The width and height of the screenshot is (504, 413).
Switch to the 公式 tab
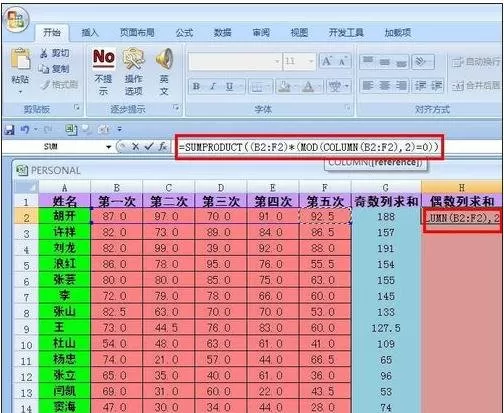184,32
